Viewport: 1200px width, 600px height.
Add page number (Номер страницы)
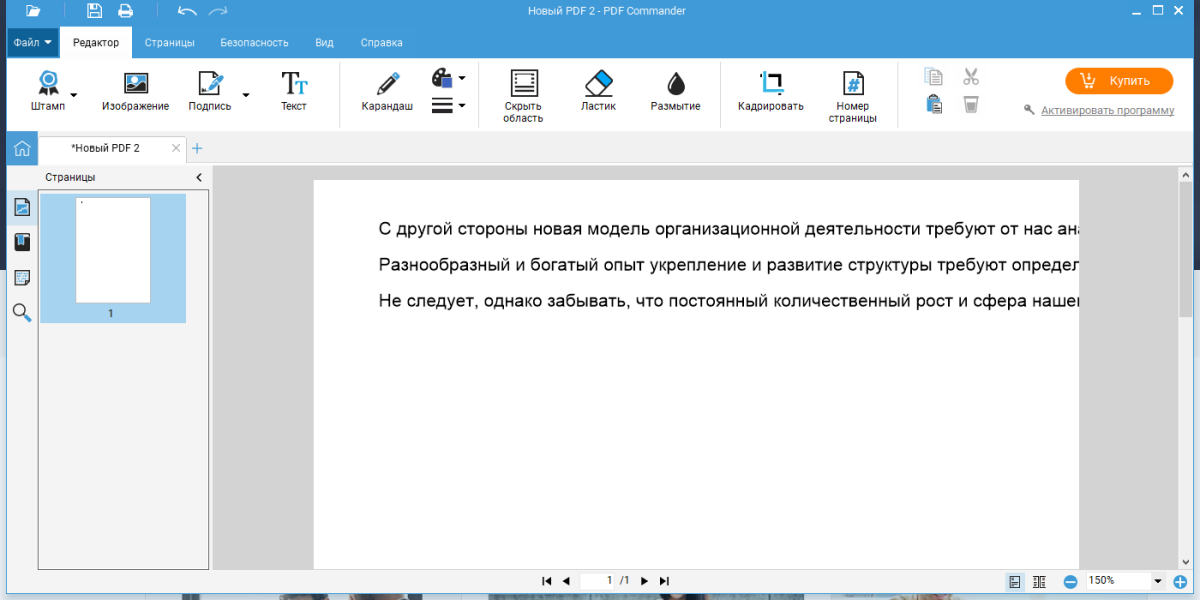pos(852,96)
